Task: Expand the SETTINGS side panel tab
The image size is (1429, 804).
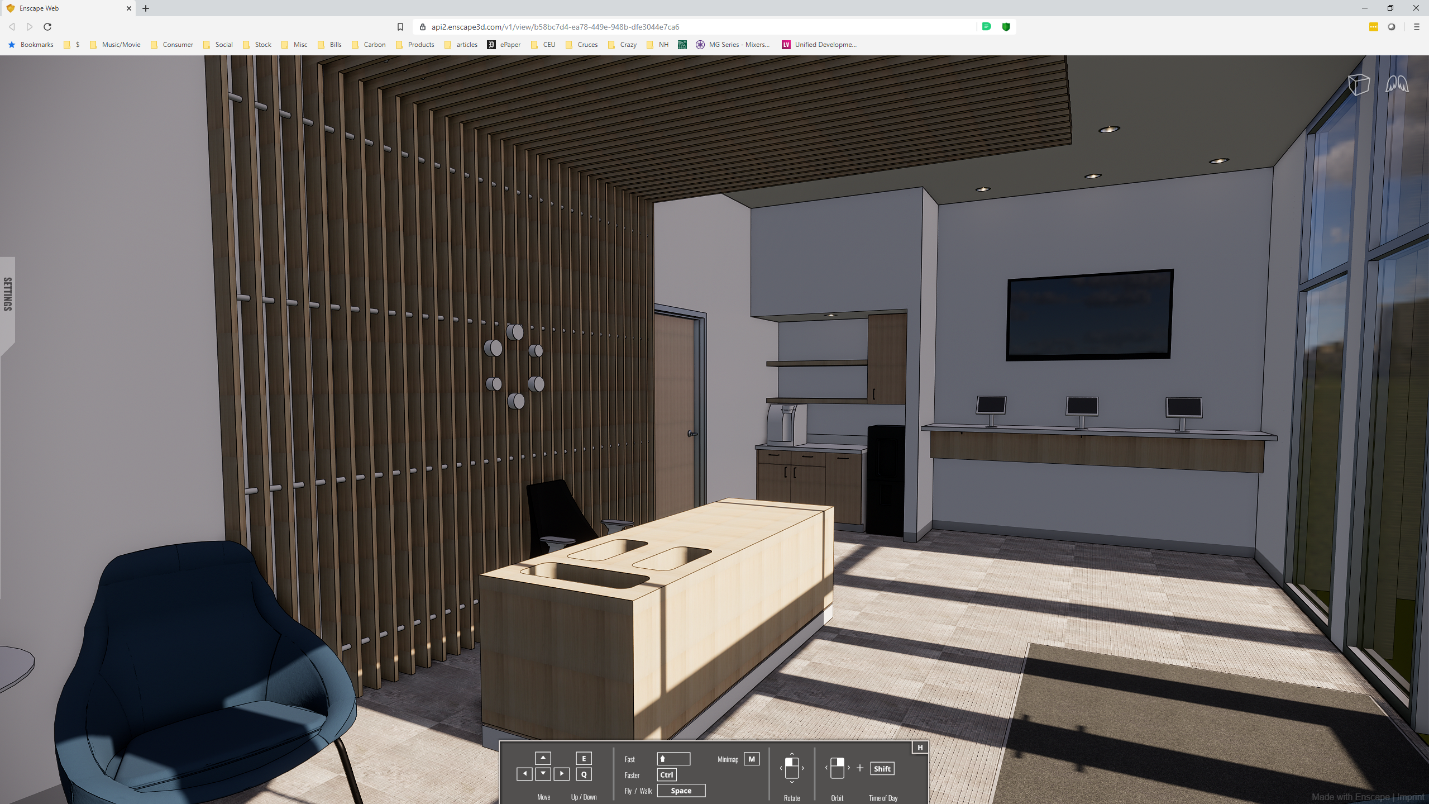Action: [x=8, y=295]
